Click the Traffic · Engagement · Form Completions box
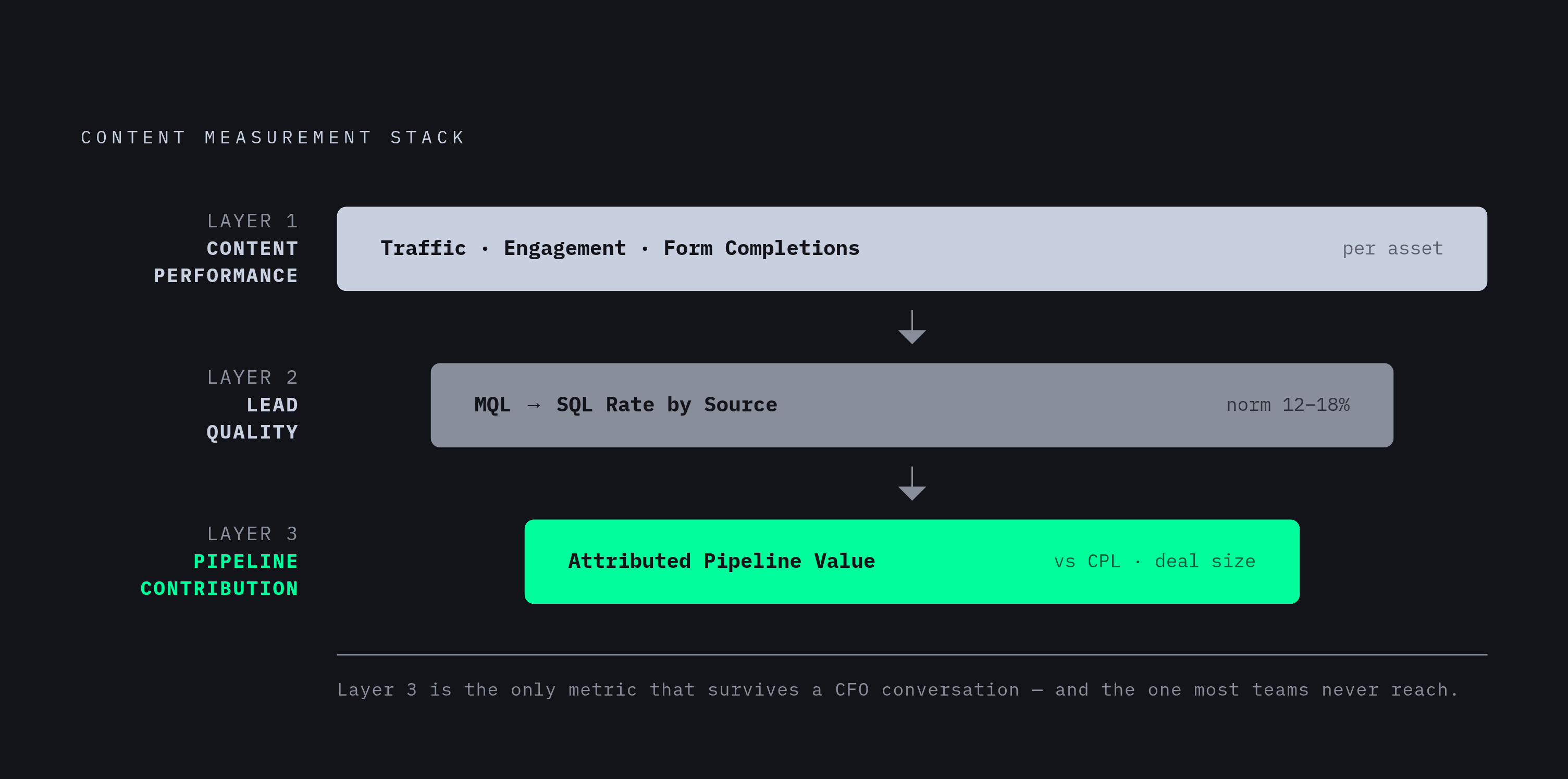This screenshot has height=779, width=1568. (x=912, y=249)
